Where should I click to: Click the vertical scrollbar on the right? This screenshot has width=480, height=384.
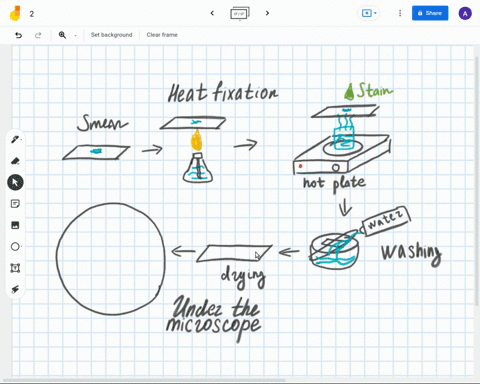(477, 180)
